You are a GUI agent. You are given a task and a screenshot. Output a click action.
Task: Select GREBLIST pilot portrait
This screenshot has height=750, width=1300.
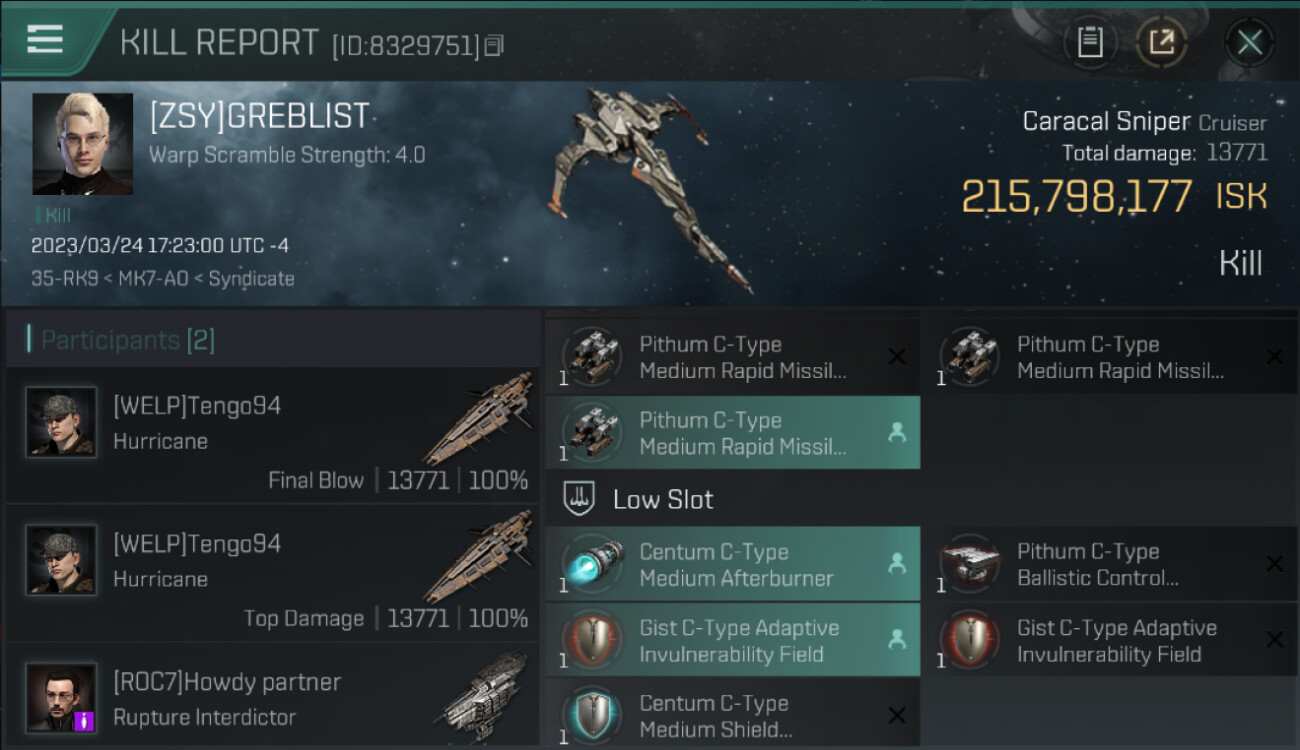83,144
